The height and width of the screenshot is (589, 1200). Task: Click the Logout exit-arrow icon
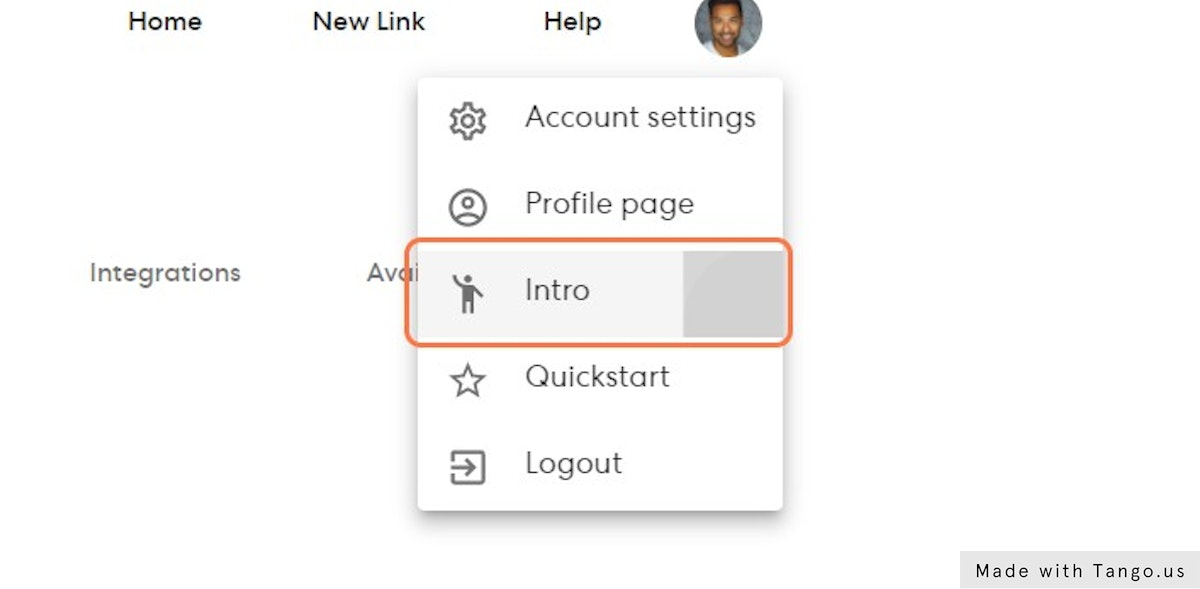(x=467, y=466)
